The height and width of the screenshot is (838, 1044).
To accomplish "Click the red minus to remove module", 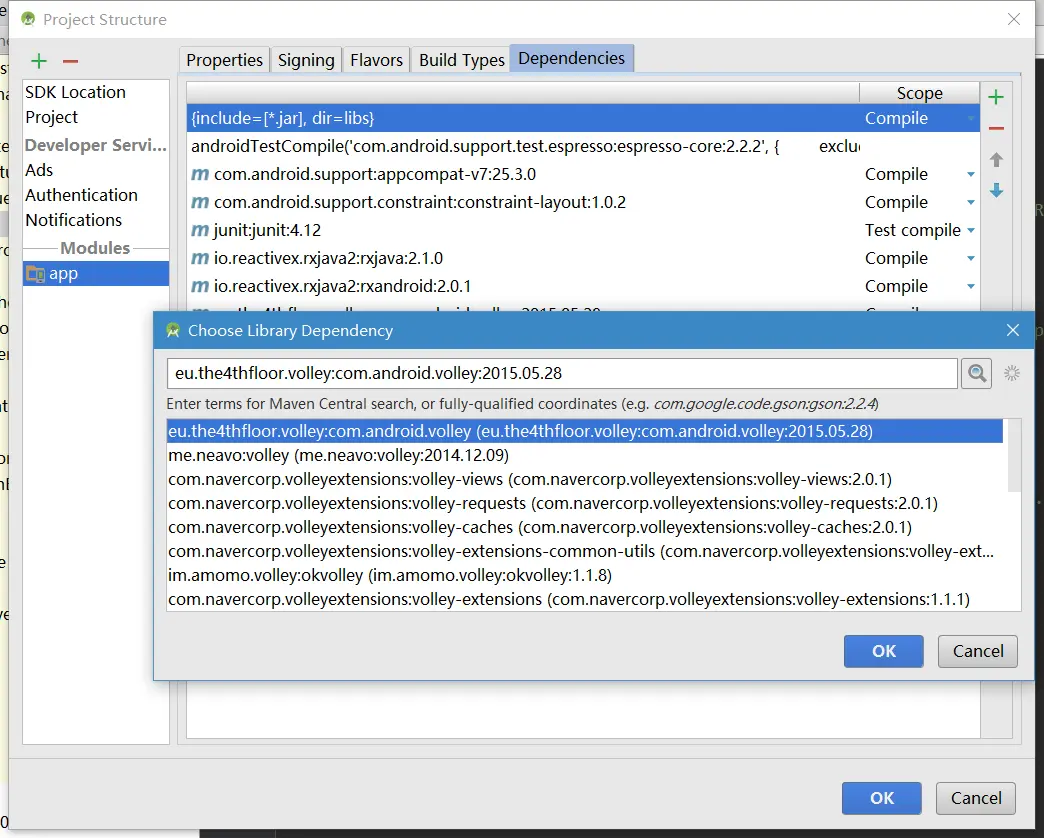I will coord(71,61).
